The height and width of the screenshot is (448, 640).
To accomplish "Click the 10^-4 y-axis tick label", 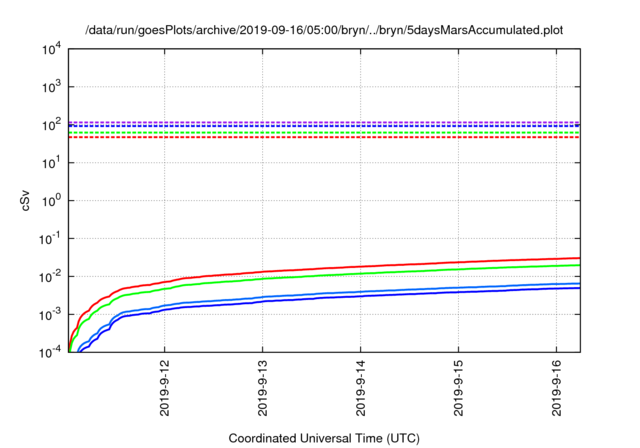I will click(x=50, y=352).
